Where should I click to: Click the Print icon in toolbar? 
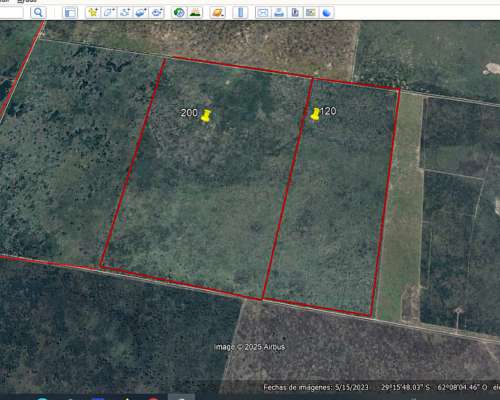279,13
